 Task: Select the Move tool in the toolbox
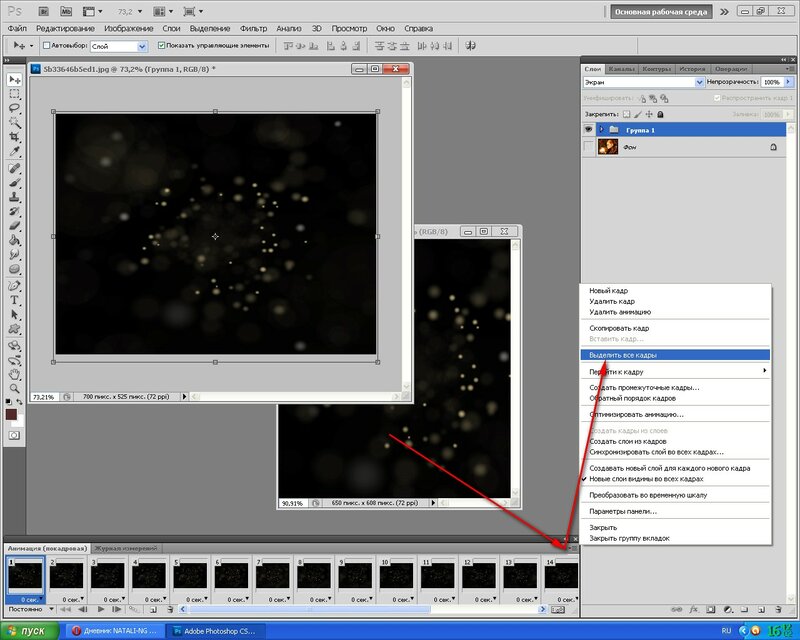(14, 79)
